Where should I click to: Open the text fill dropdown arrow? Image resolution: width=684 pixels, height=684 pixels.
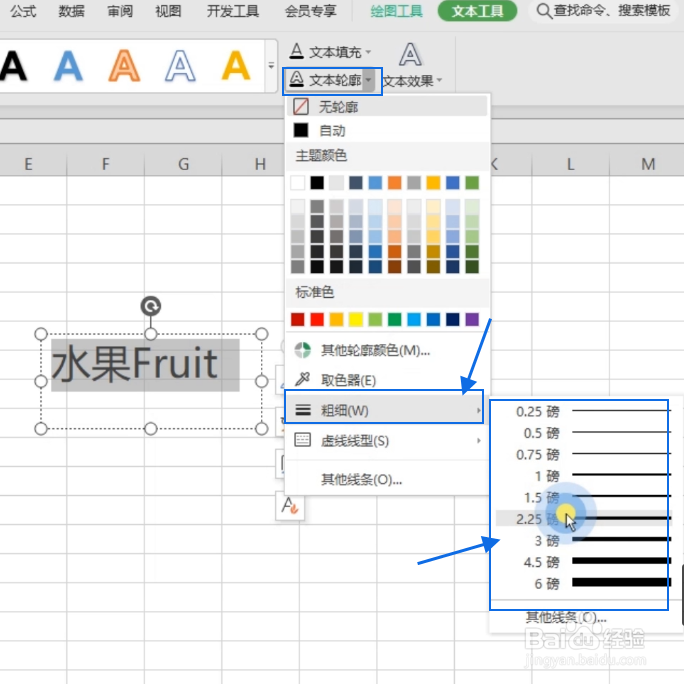(x=369, y=52)
